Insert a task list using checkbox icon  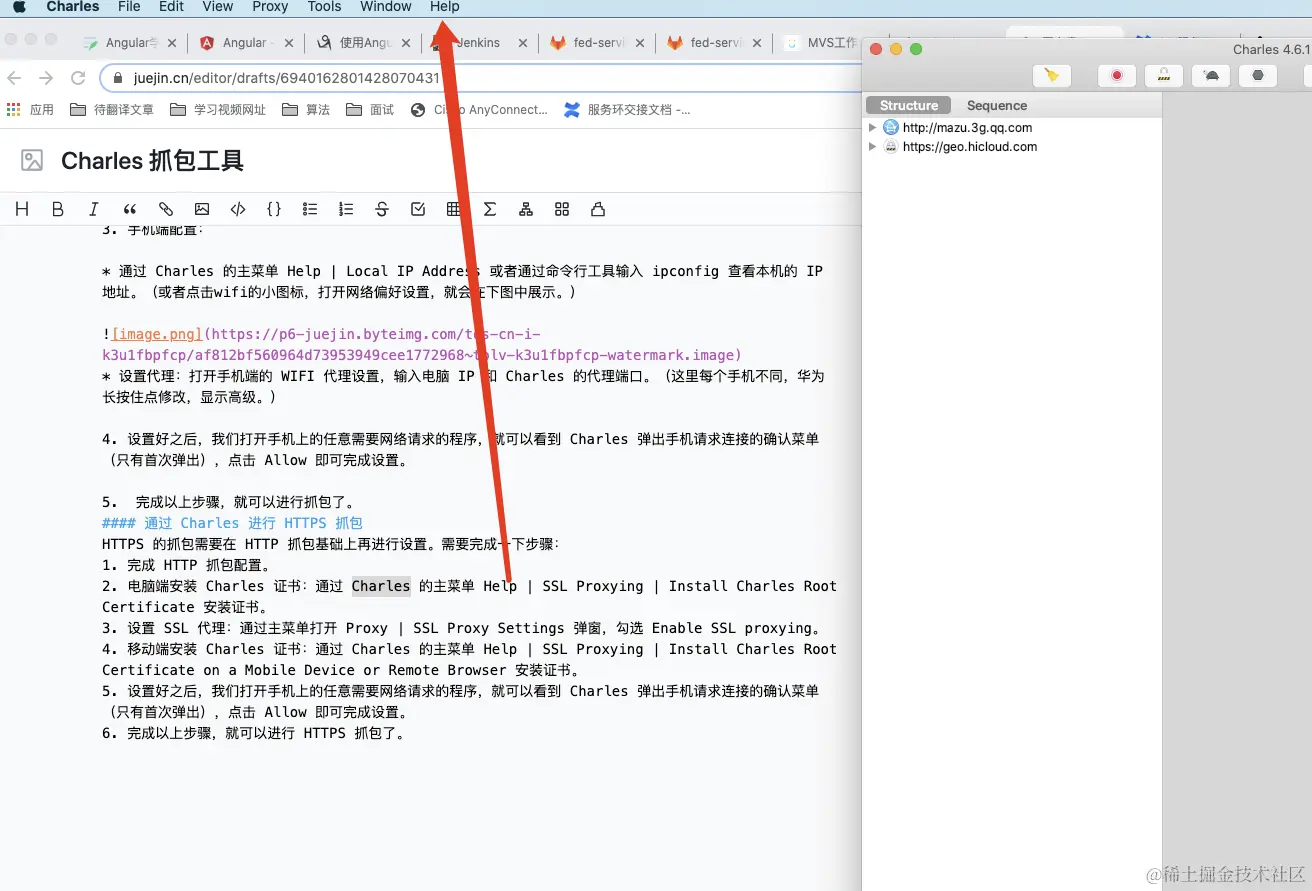click(418, 209)
